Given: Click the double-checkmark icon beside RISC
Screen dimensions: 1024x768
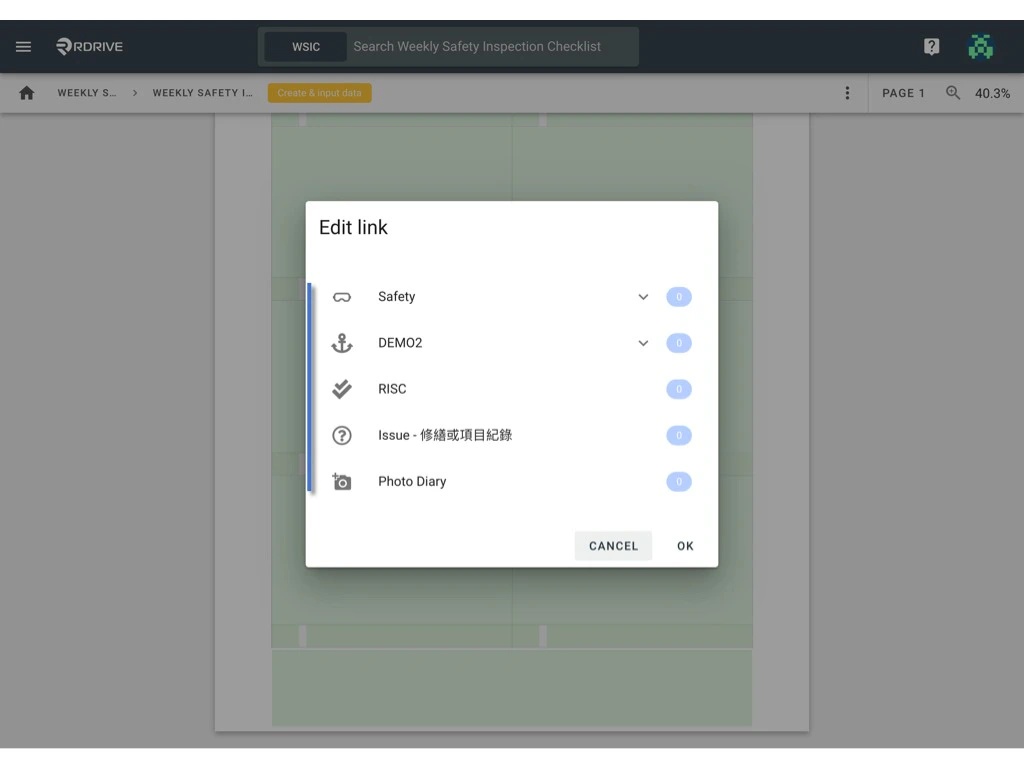Looking at the screenshot, I should [341, 389].
